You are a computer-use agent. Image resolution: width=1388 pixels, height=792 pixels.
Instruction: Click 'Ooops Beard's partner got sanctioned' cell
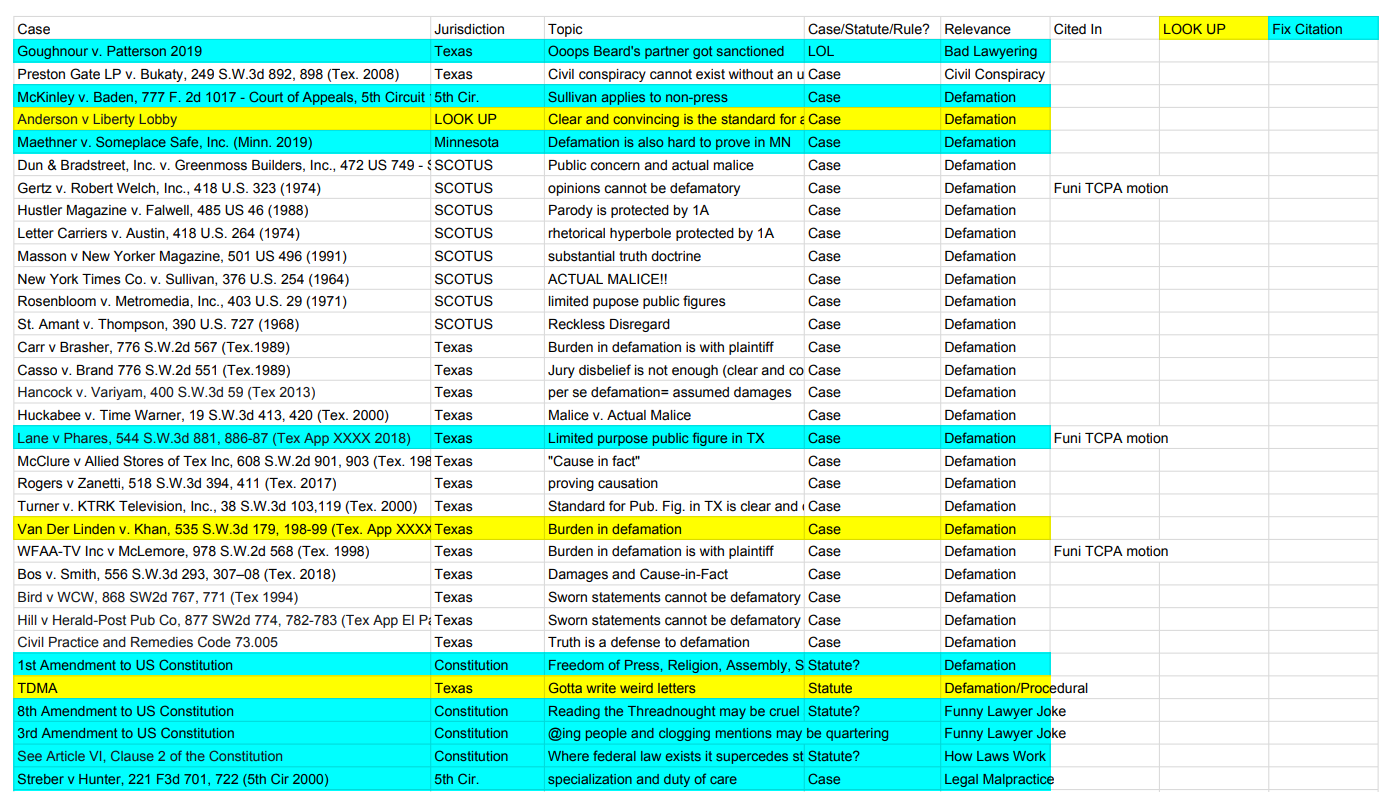(674, 51)
